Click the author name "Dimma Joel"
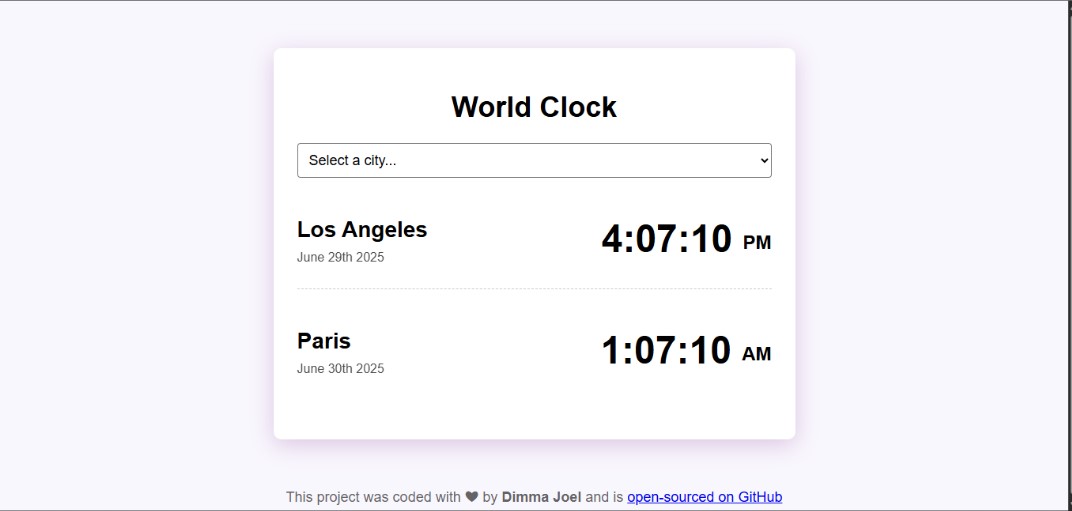Screen dimensions: 1072x511 (541, 497)
